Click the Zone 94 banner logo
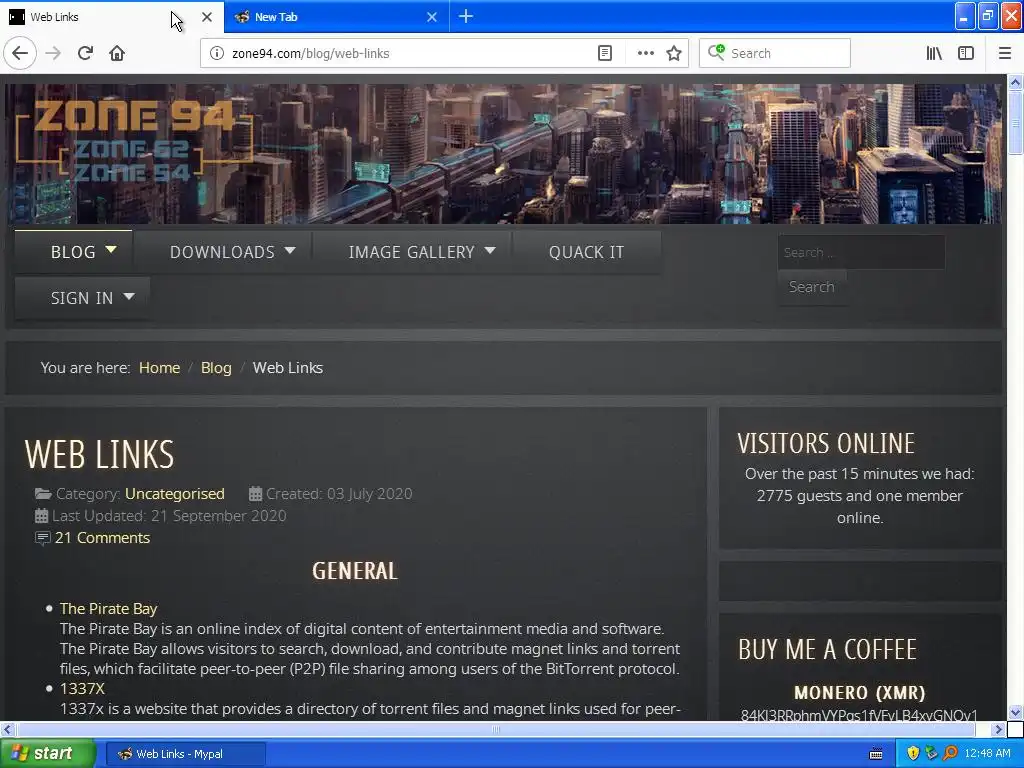 coord(133,140)
